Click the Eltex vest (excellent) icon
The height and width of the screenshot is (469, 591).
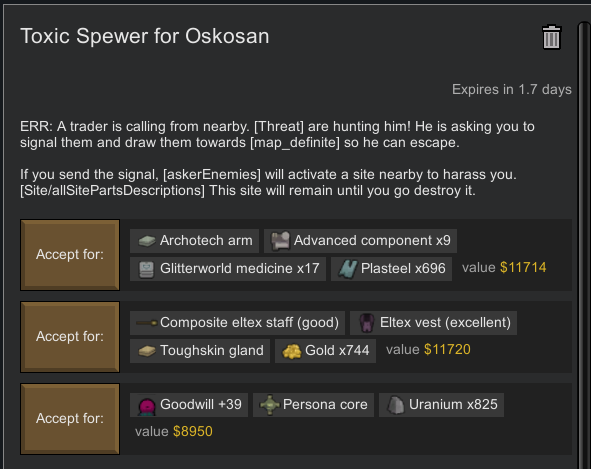[366, 323]
